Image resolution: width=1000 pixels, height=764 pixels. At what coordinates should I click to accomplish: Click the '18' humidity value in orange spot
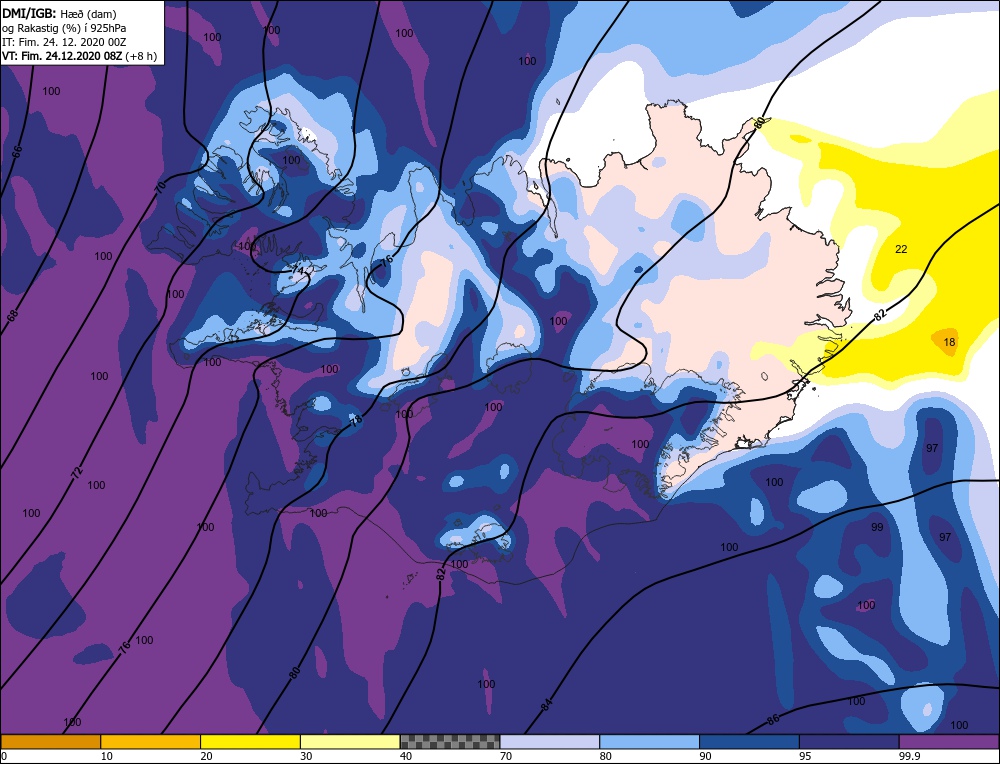tap(949, 342)
